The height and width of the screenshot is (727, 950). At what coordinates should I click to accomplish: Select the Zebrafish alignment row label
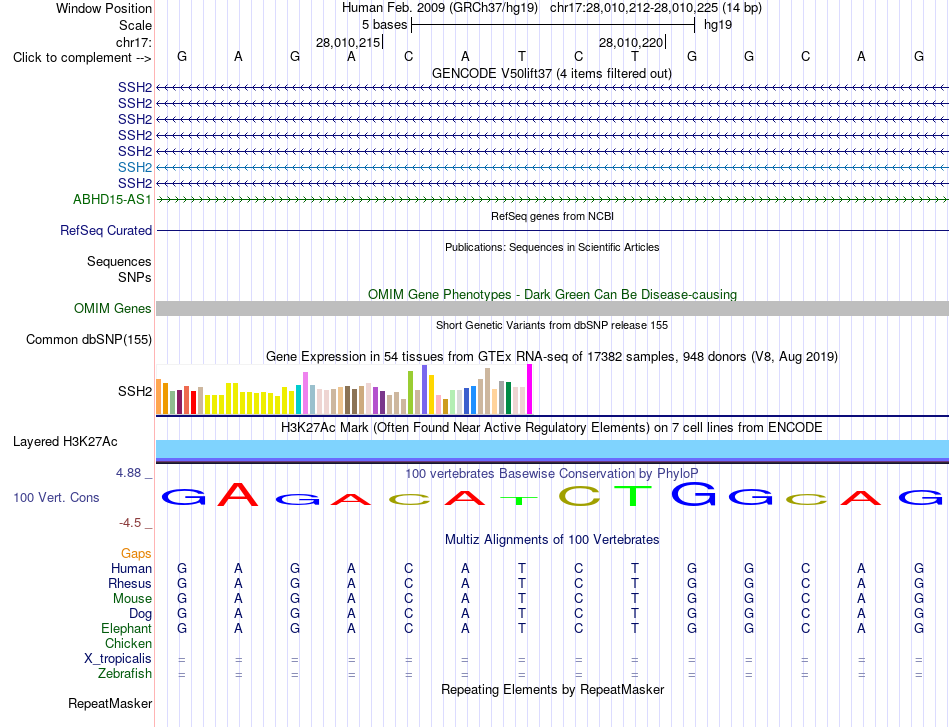click(x=125, y=674)
